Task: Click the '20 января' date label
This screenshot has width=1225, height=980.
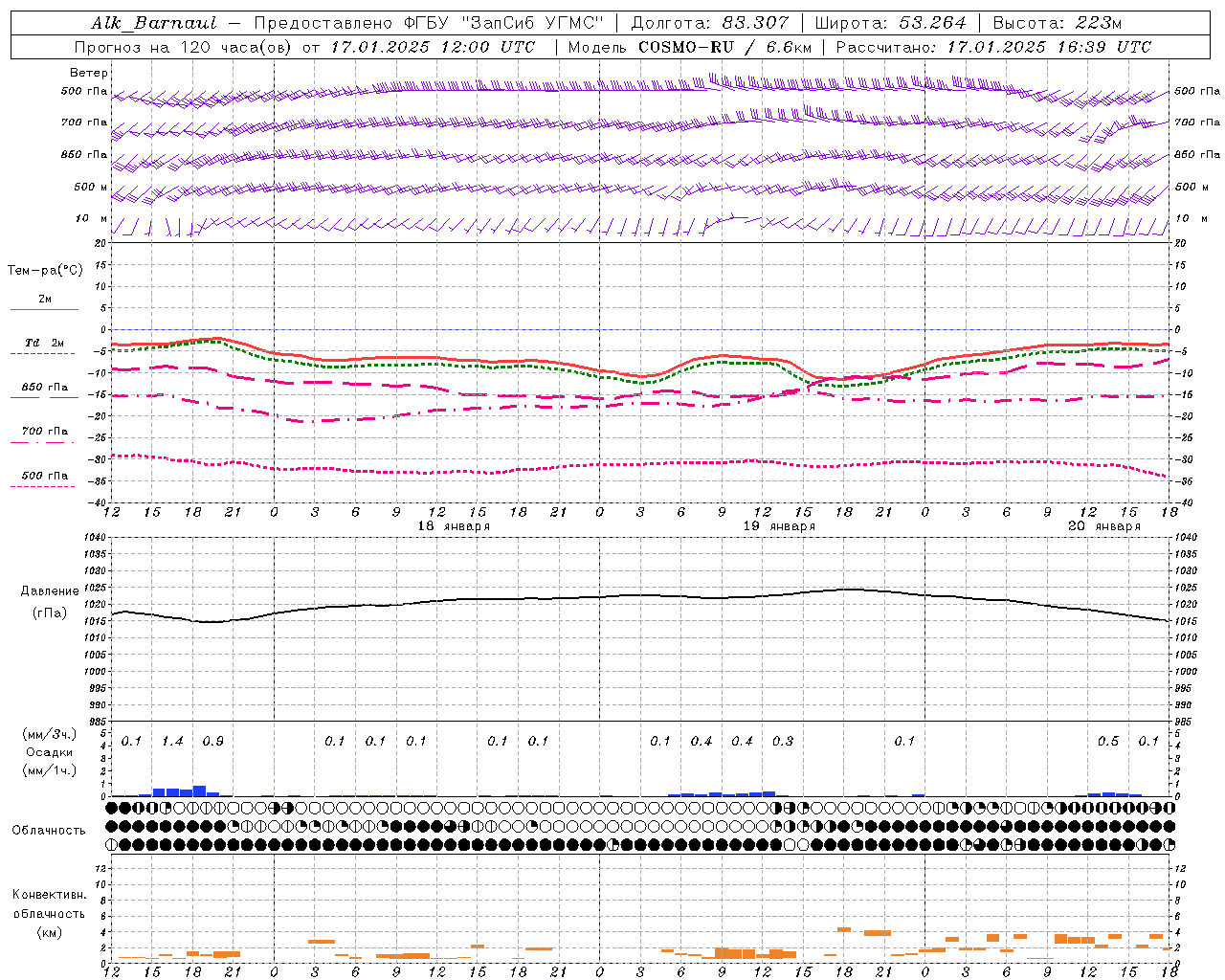Action: pyautogui.click(x=1104, y=526)
